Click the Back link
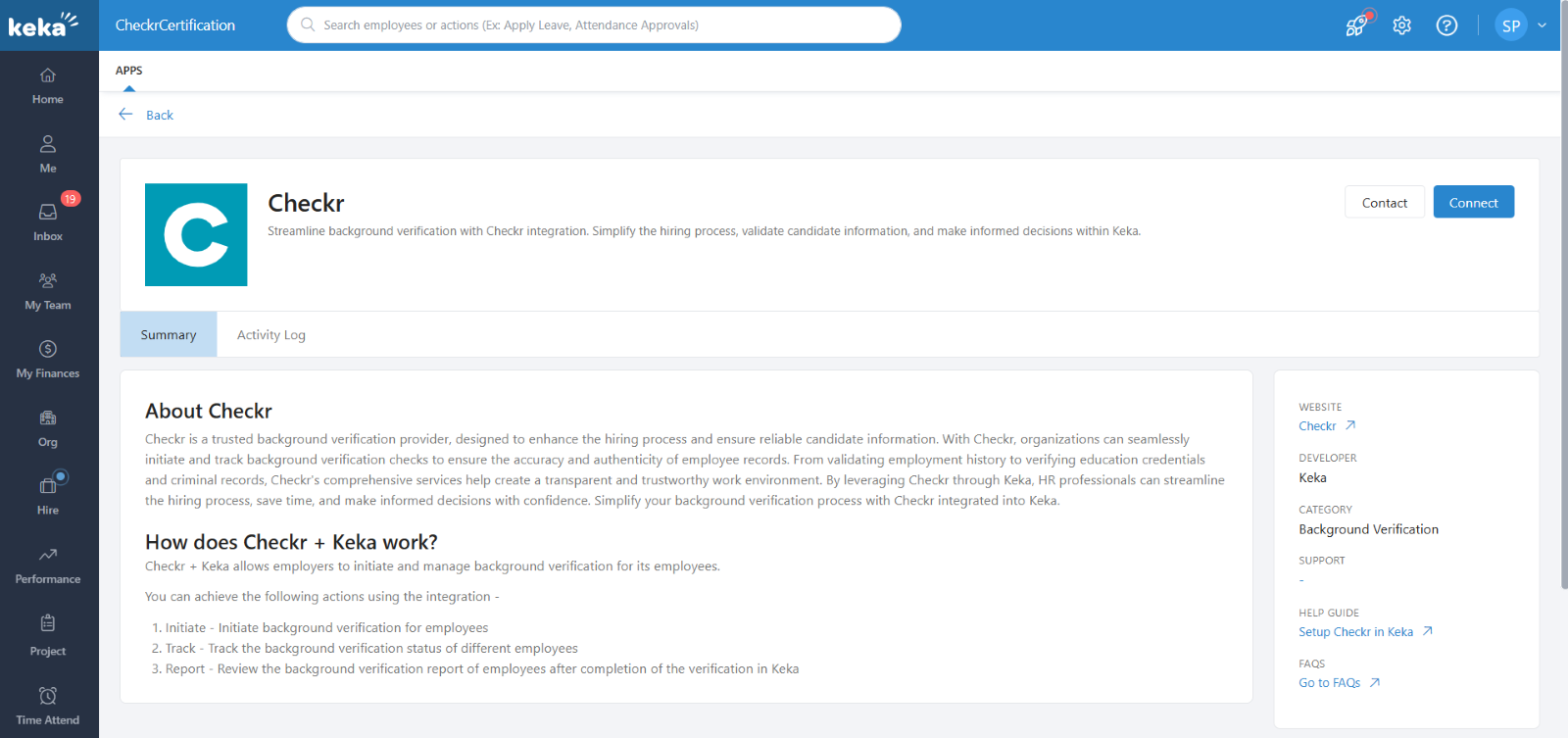Image resolution: width=1568 pixels, height=738 pixels. 160,115
